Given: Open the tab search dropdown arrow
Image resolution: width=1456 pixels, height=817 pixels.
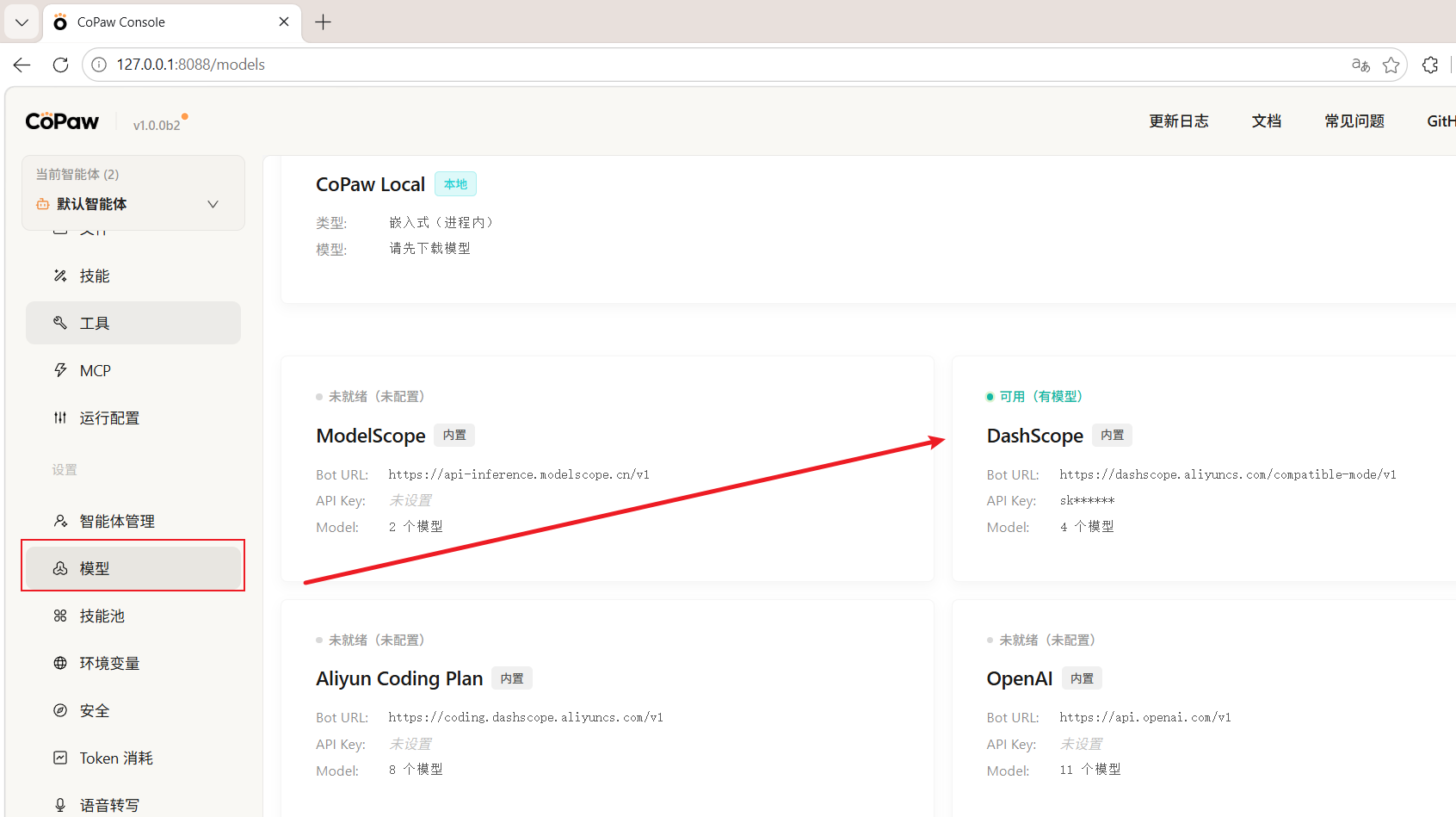Looking at the screenshot, I should click(22, 22).
